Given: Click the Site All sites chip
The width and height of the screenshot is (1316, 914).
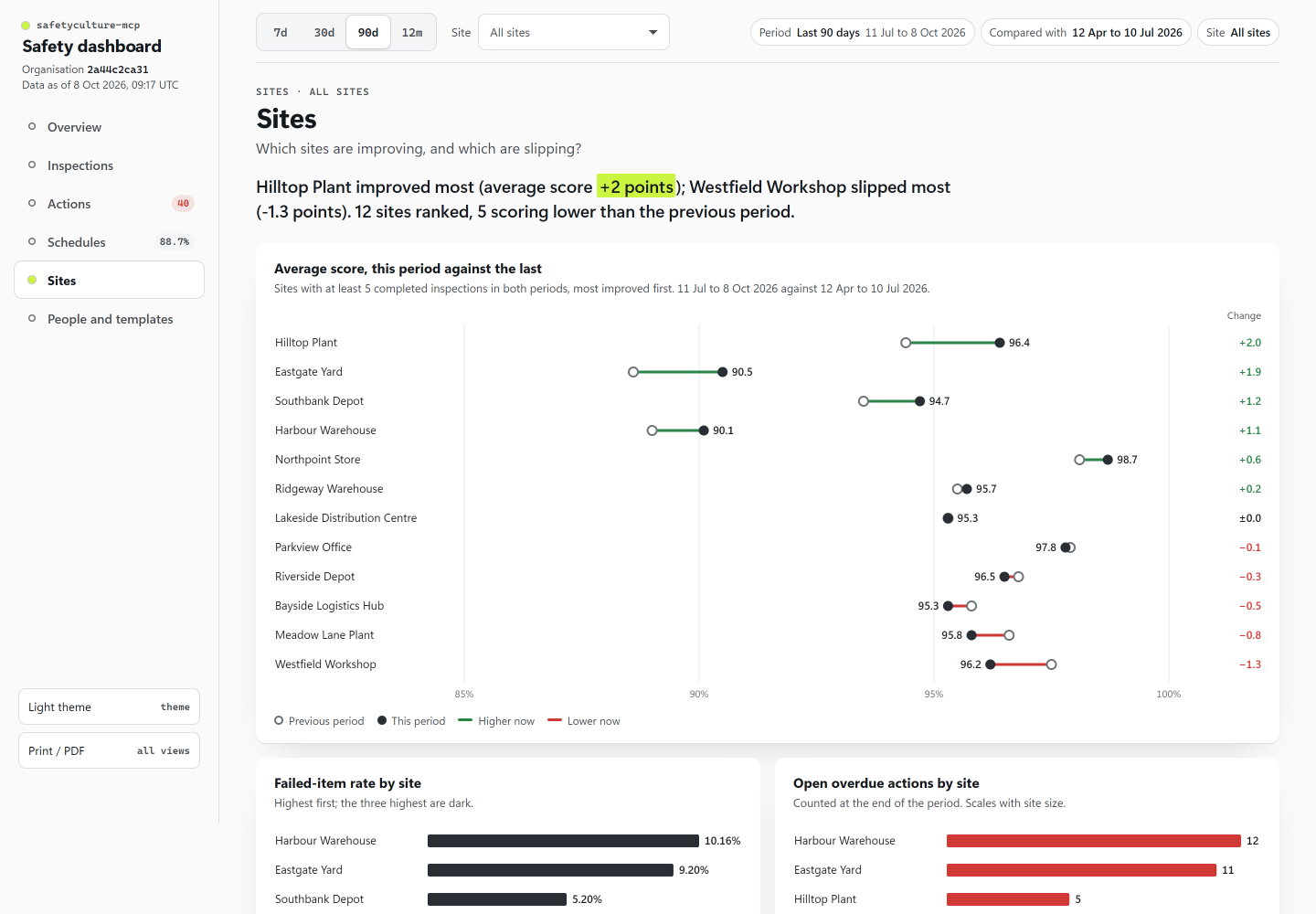Looking at the screenshot, I should (x=1238, y=32).
